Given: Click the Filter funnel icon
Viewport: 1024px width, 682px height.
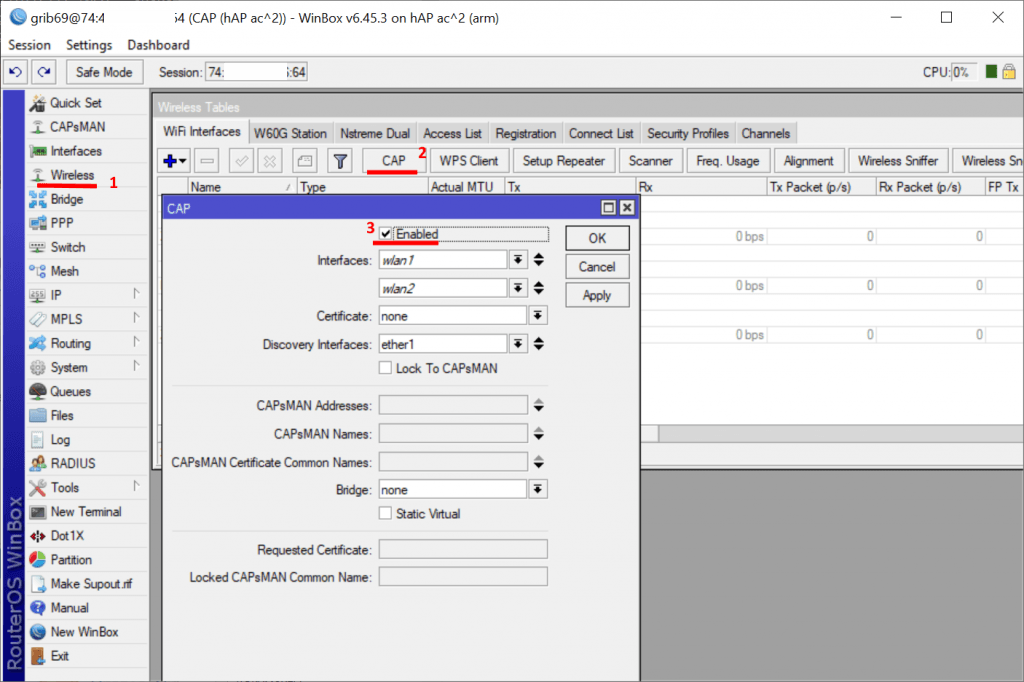Looking at the screenshot, I should coord(340,161).
